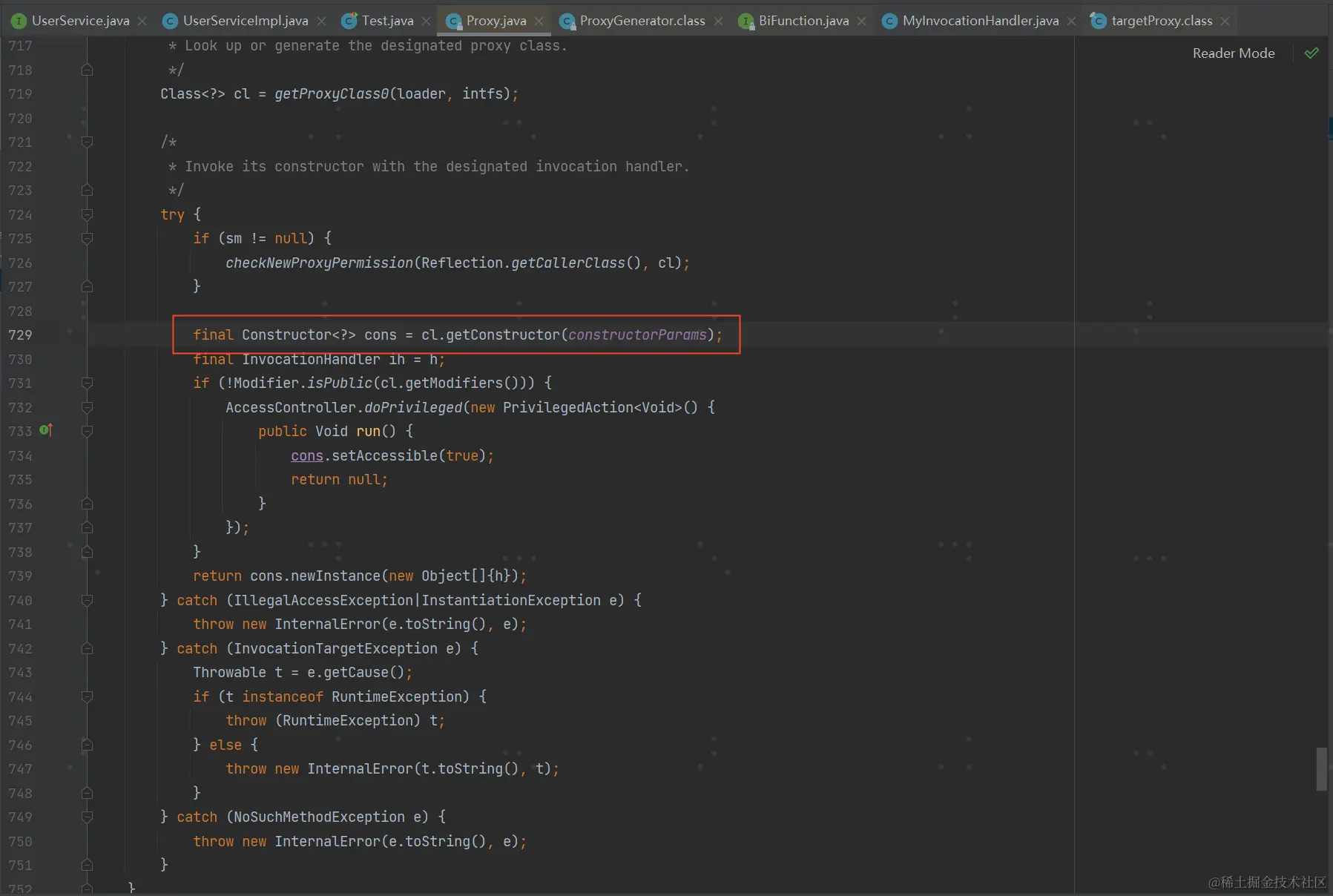Viewport: 1333px width, 896px height.
Task: Click the UserService.java interface file icon
Action: coord(19,21)
